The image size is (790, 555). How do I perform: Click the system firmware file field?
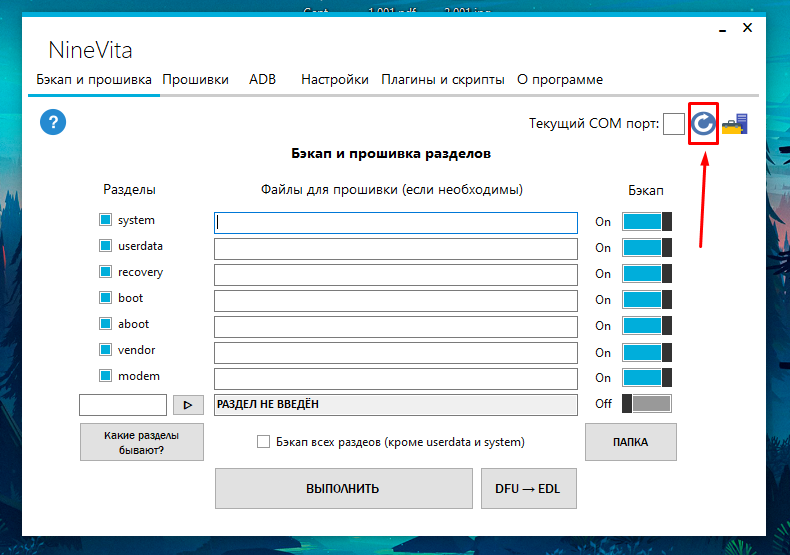pyautogui.click(x=396, y=223)
